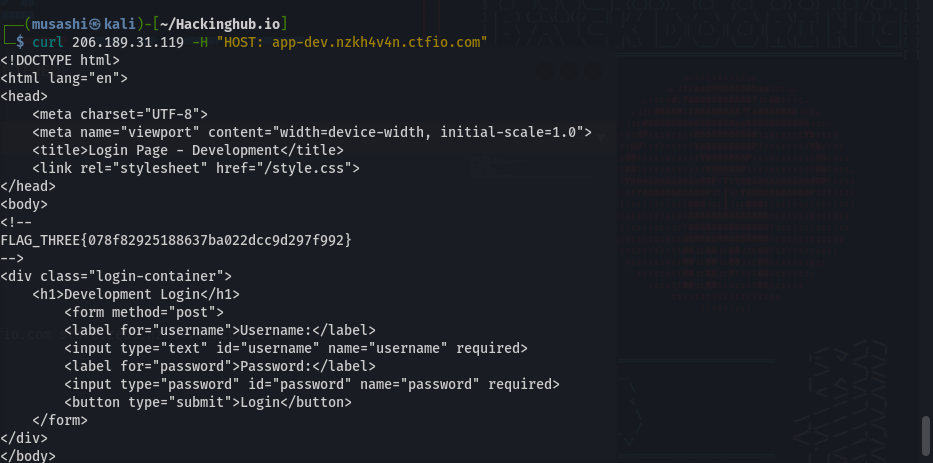Click the title tag Login Page line

click(188, 151)
